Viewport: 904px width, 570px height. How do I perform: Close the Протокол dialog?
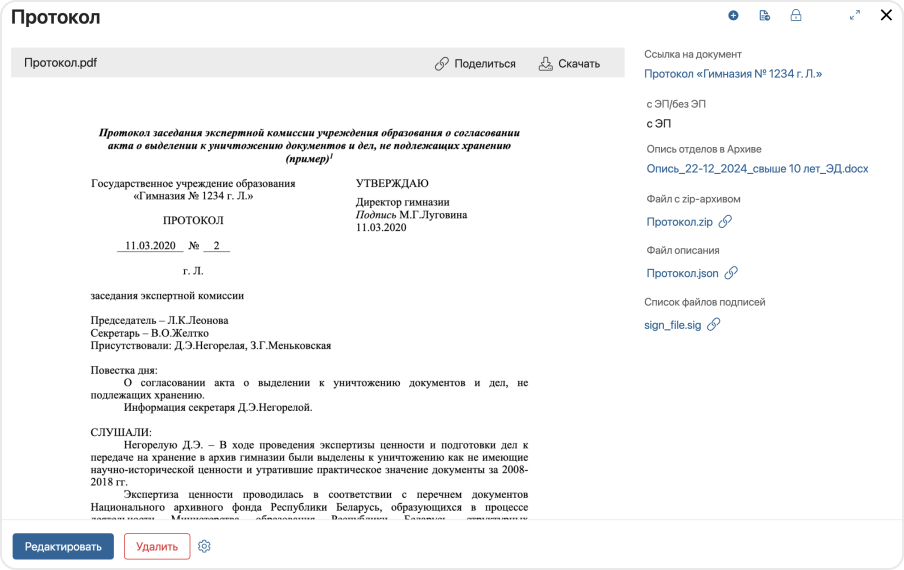886,16
